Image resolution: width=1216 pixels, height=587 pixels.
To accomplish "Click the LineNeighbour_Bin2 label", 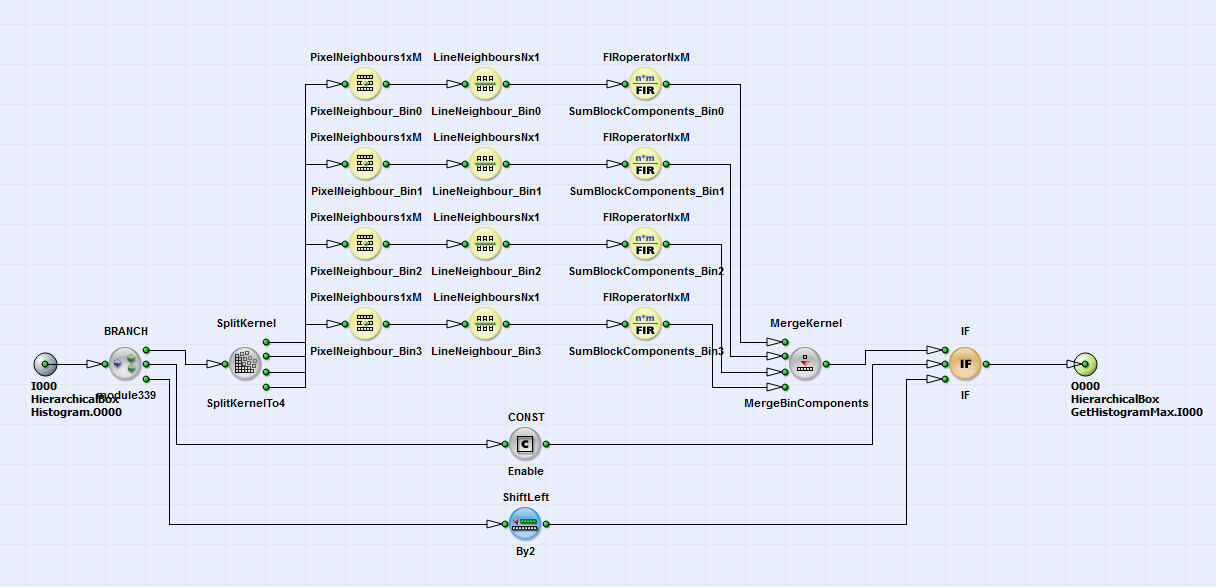I will (486, 271).
